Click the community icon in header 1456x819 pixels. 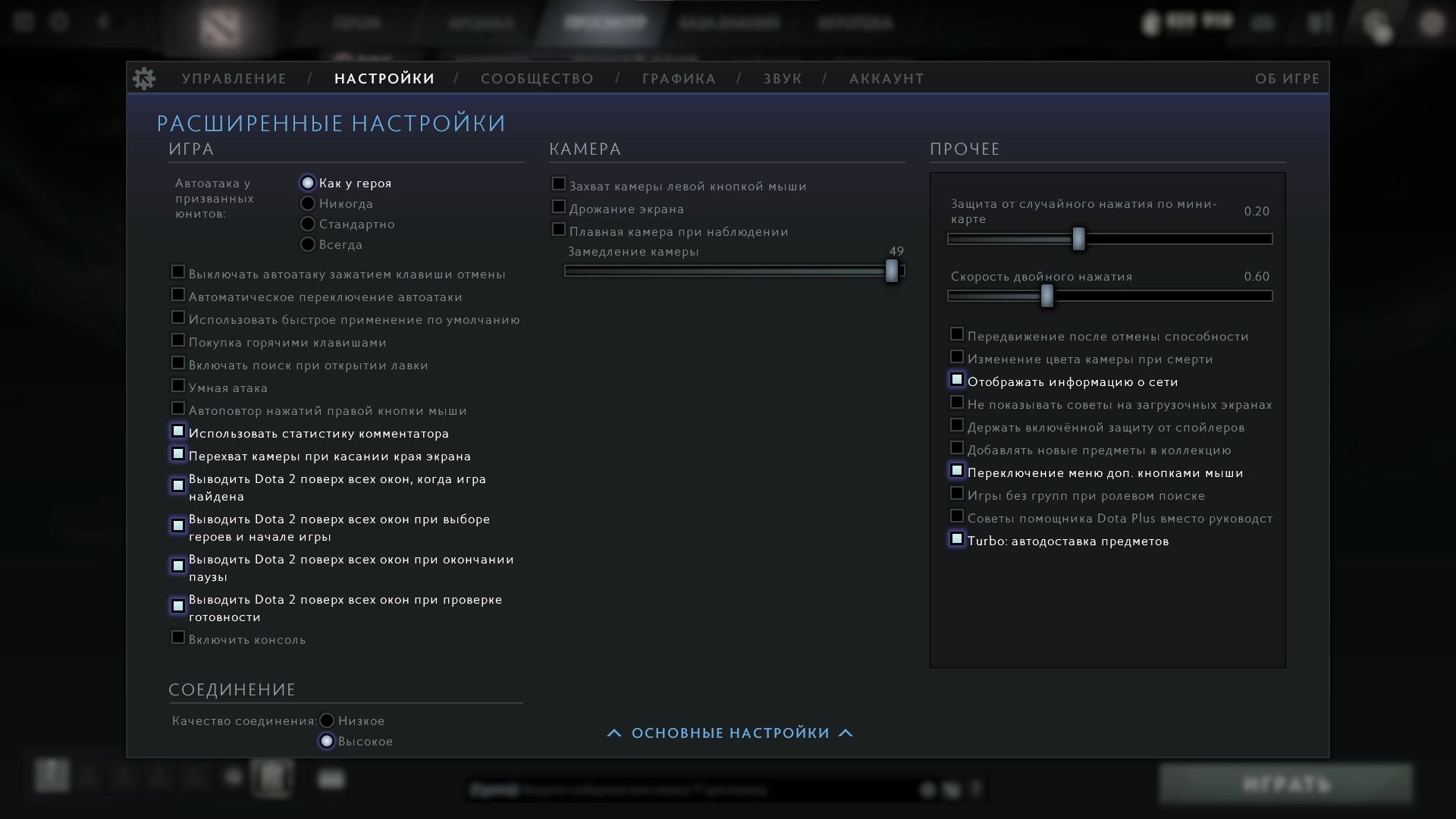(x=538, y=79)
